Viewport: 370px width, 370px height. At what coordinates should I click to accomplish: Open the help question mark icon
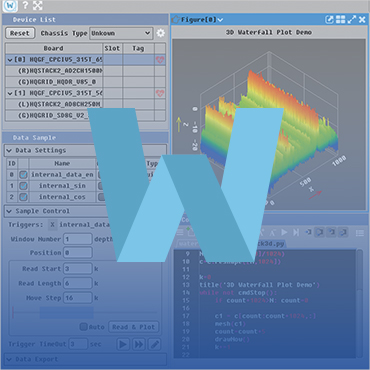coord(25,6)
